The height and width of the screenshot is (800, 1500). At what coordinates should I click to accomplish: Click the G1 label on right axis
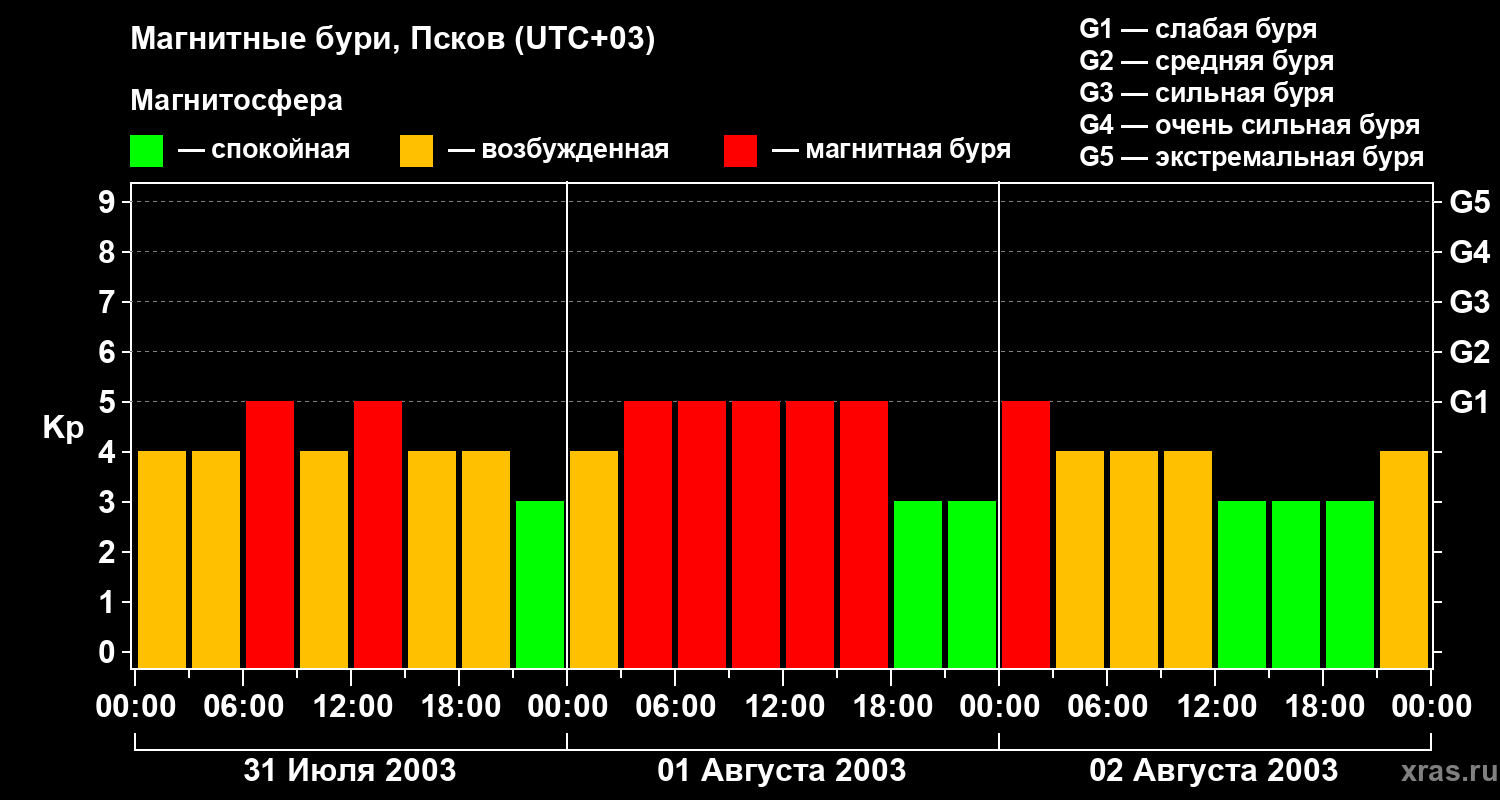[x=1469, y=403]
